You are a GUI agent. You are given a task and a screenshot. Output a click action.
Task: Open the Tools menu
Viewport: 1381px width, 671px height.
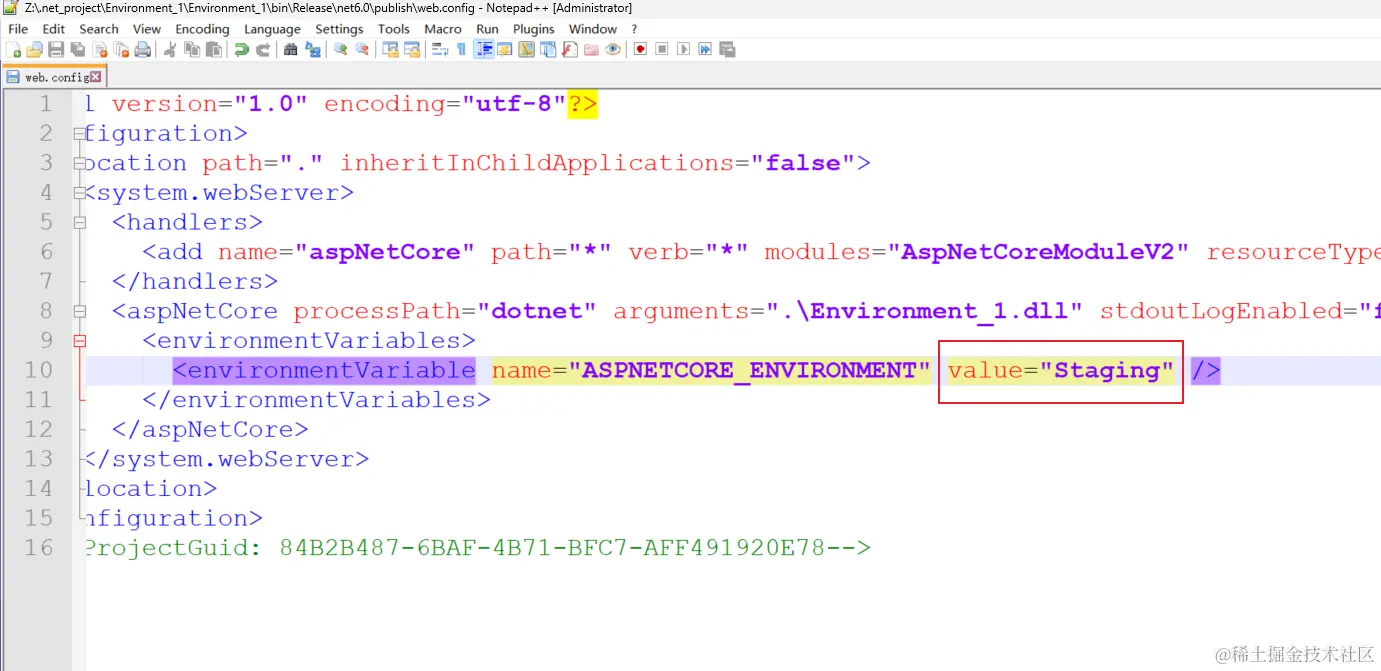(x=394, y=29)
